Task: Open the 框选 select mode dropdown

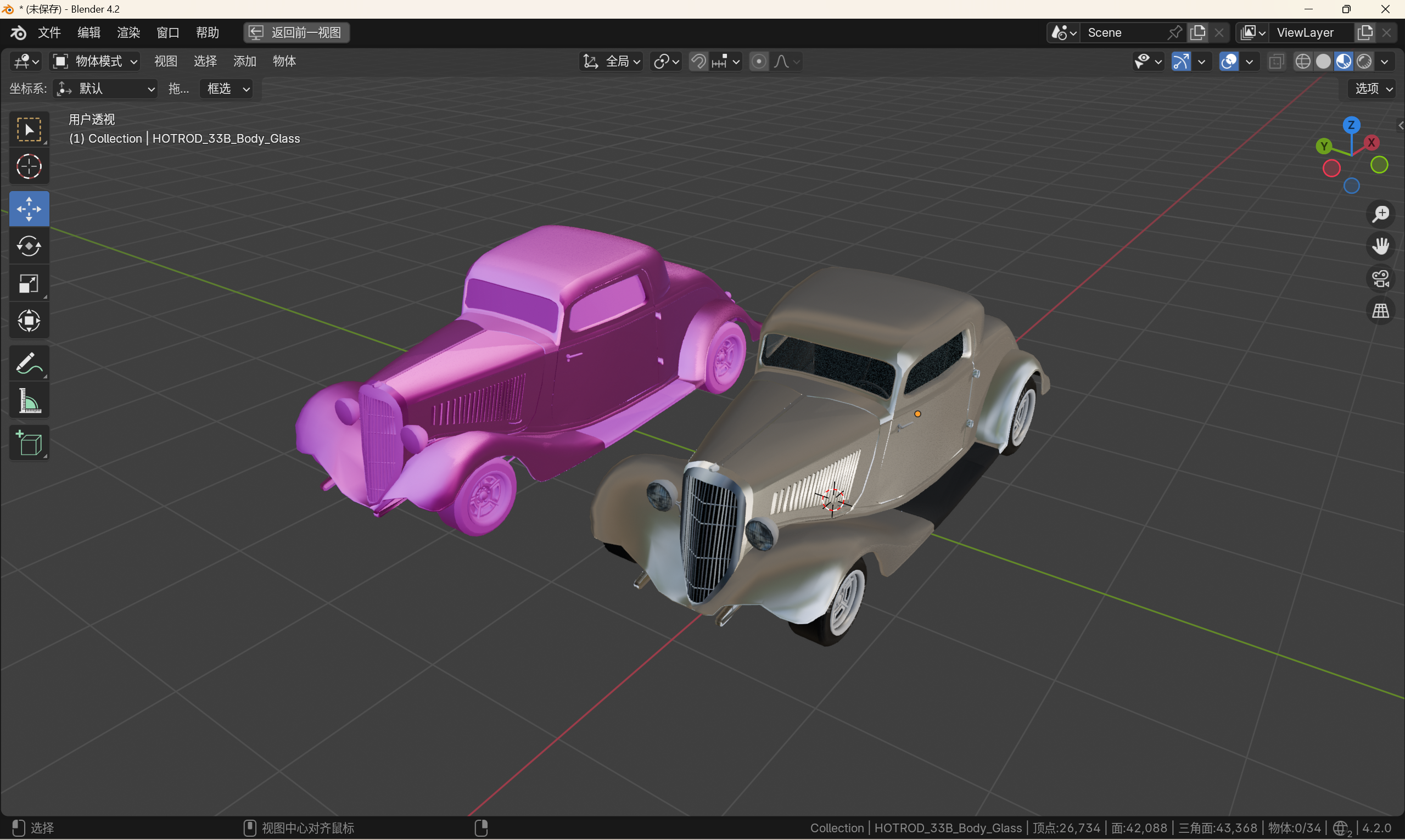Action: pyautogui.click(x=227, y=89)
